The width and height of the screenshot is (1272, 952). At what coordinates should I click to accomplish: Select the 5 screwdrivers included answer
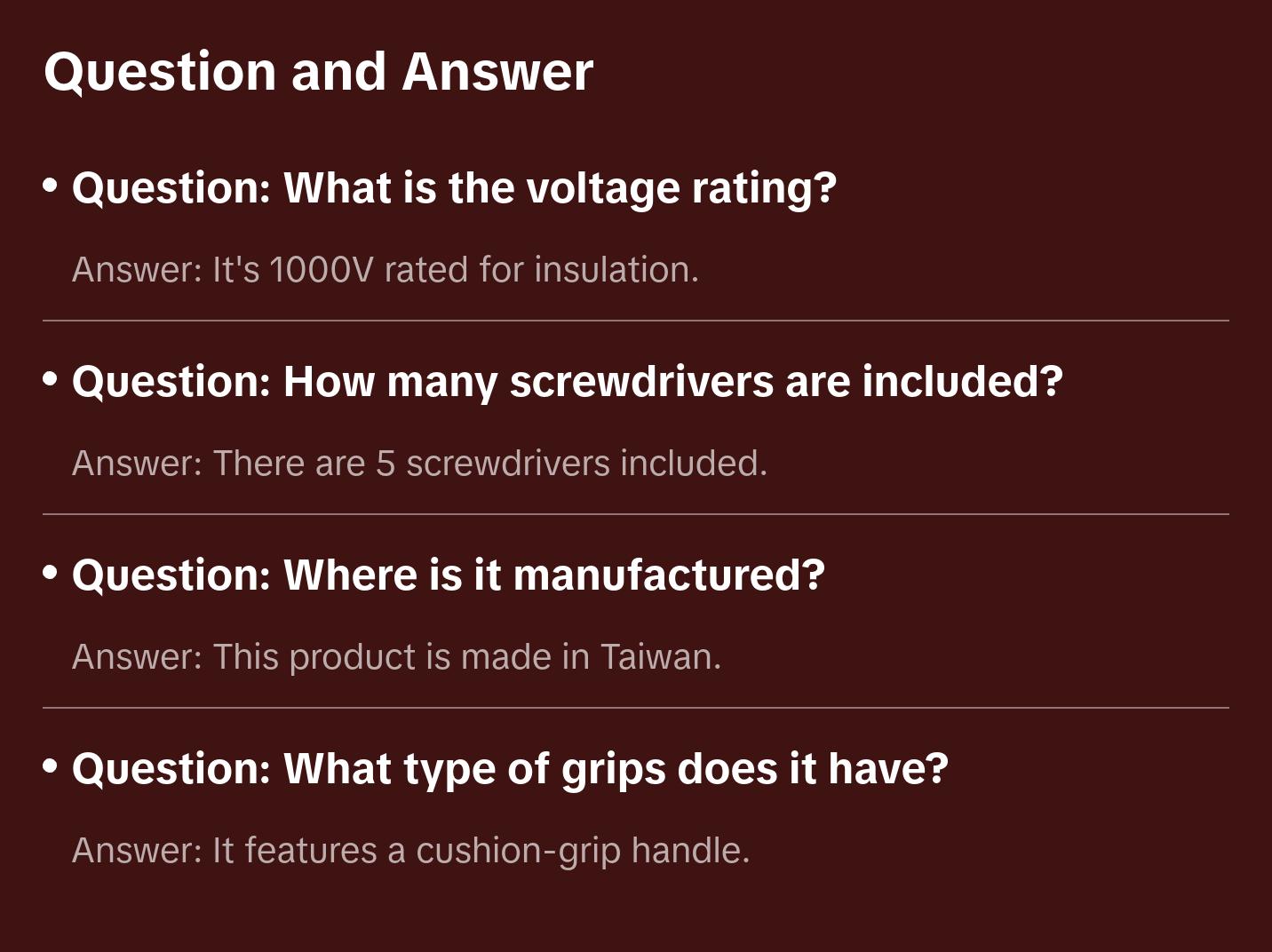pos(419,464)
